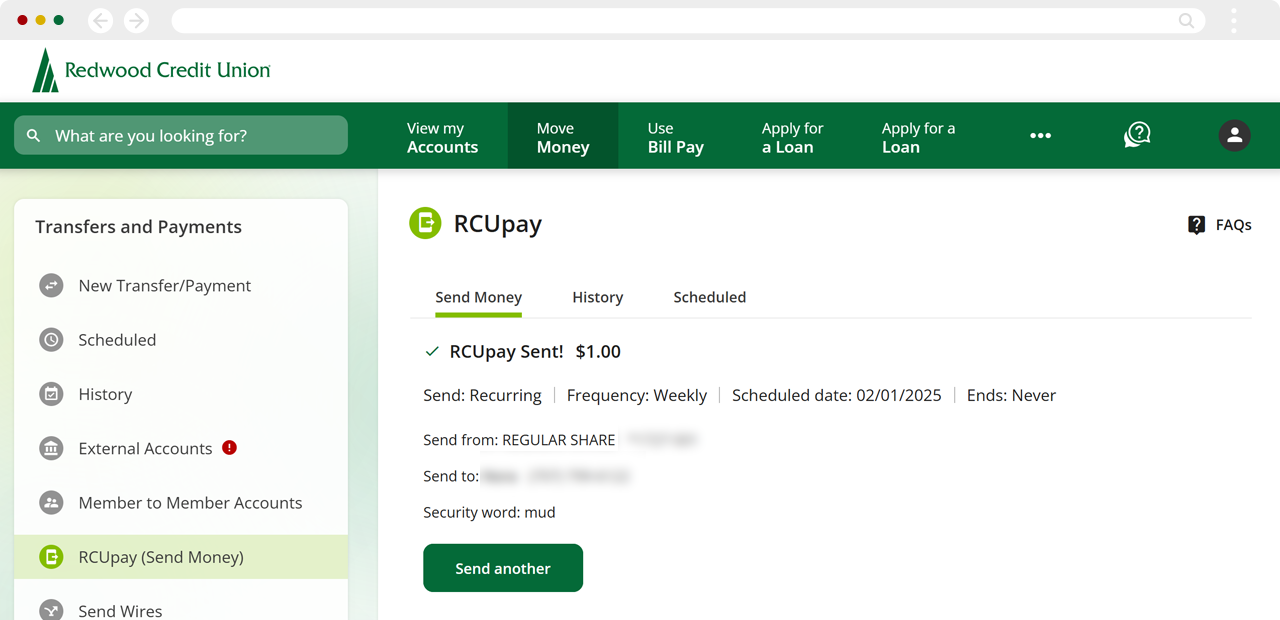Open More options ellipsis in navigation bar

(1040, 136)
